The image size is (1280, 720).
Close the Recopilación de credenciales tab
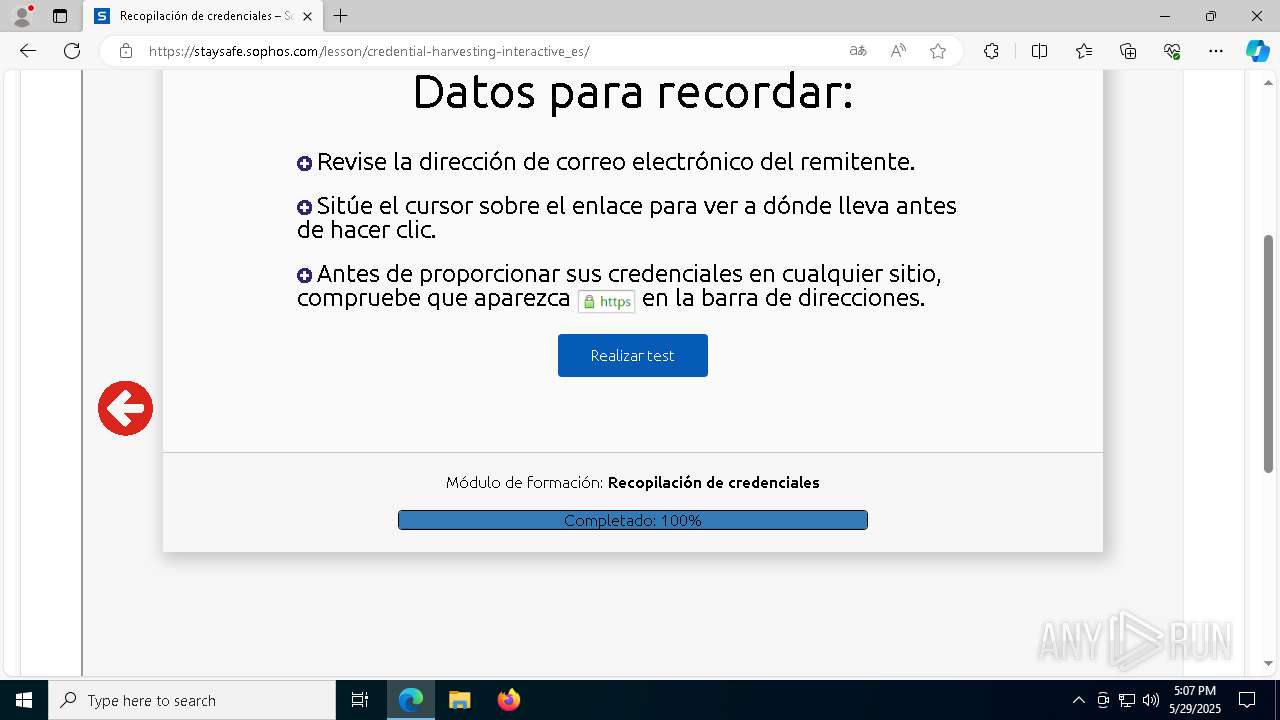(310, 16)
